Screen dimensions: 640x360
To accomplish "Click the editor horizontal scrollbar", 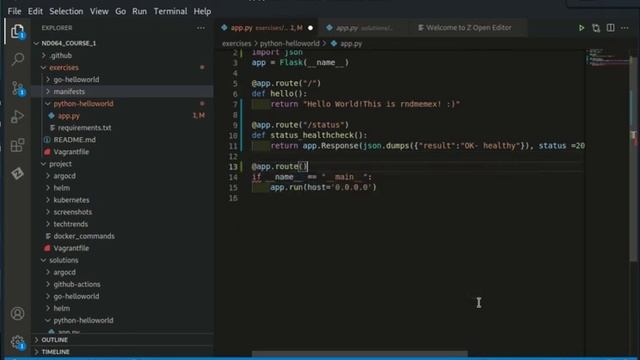I will [x=360, y=354].
